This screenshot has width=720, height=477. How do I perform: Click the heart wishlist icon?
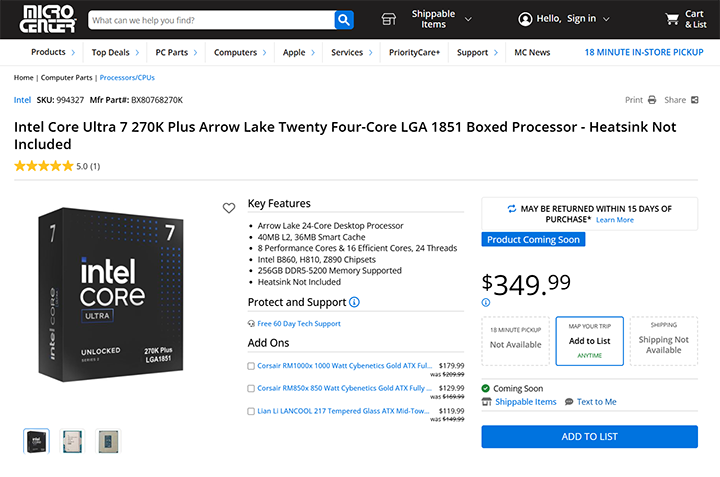tap(229, 208)
